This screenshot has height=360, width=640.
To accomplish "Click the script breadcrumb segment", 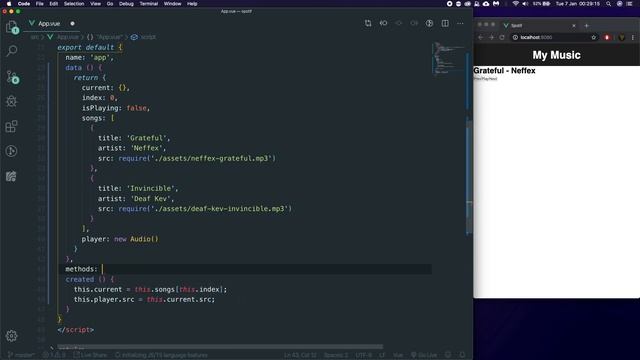I will pos(143,37).
